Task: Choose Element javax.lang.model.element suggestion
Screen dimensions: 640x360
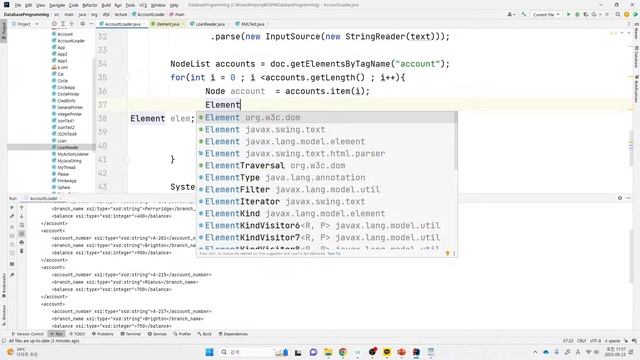Action: [x=327, y=142]
